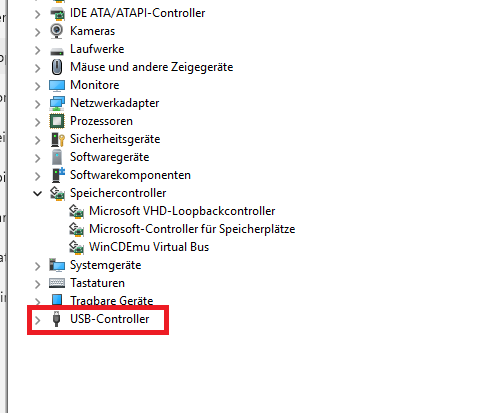This screenshot has height=413, width=484.
Task: Click the Sicherheitsgeräte key icon
Action: pos(57,139)
